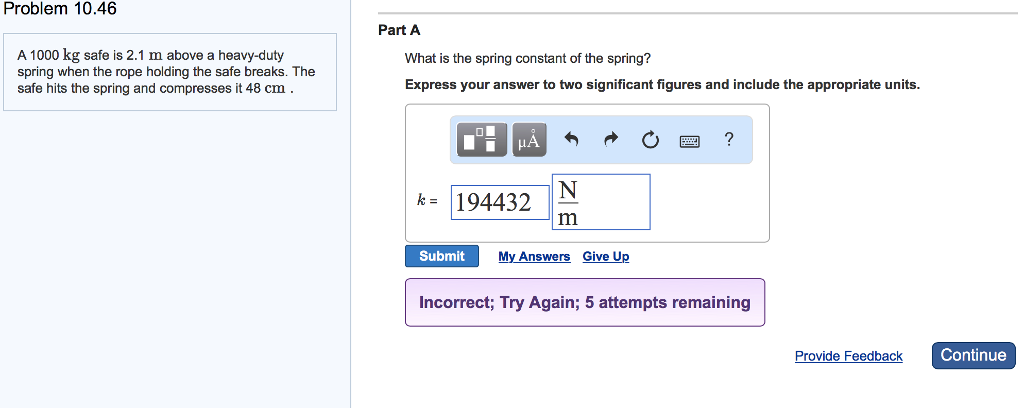Open the My Answers link

tap(534, 257)
